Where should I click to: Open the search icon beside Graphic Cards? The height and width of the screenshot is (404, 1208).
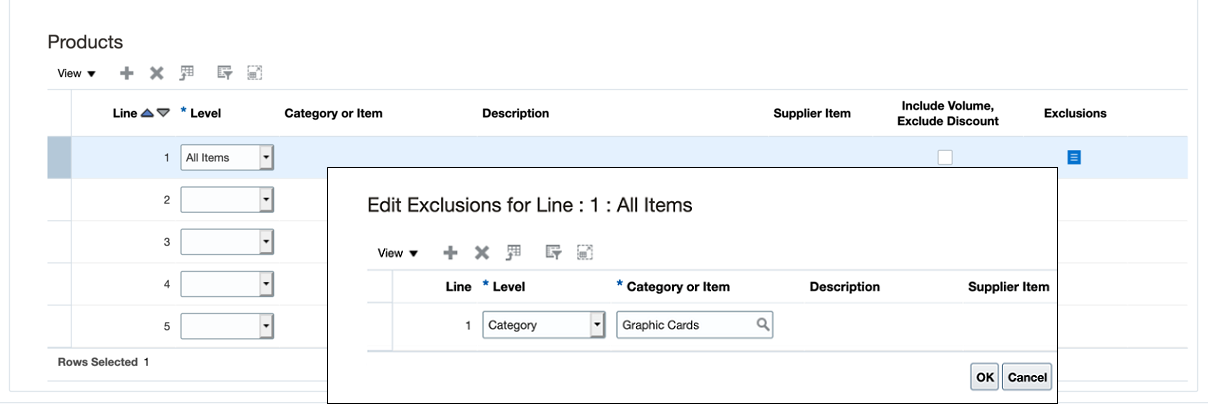tap(763, 325)
